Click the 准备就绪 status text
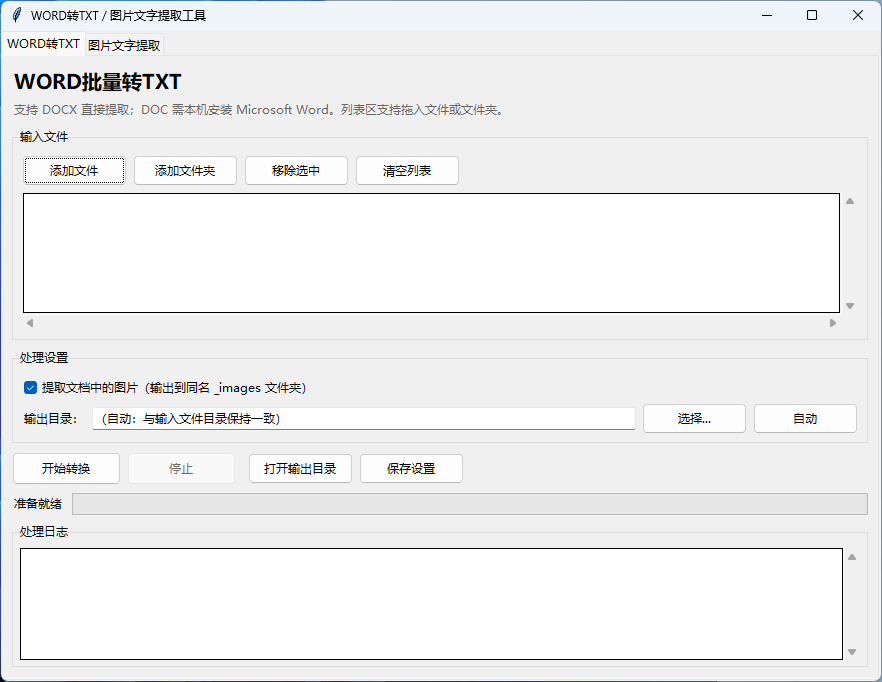Viewport: 882px width, 682px height. click(38, 504)
